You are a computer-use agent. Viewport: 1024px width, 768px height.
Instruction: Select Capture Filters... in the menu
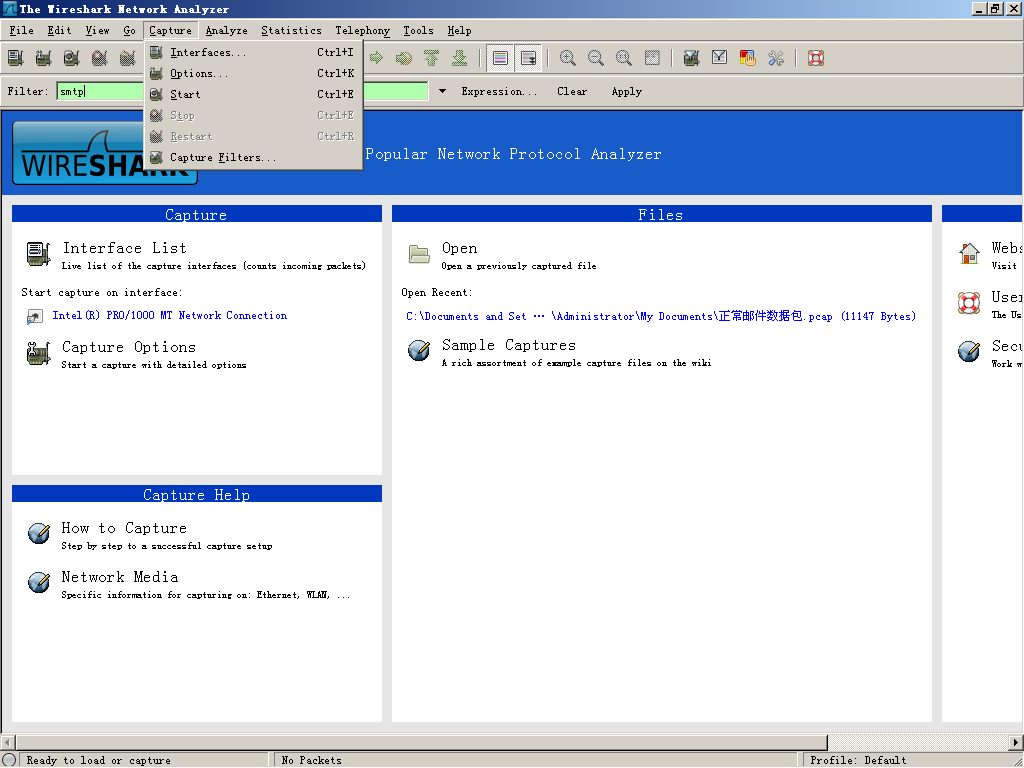(223, 157)
